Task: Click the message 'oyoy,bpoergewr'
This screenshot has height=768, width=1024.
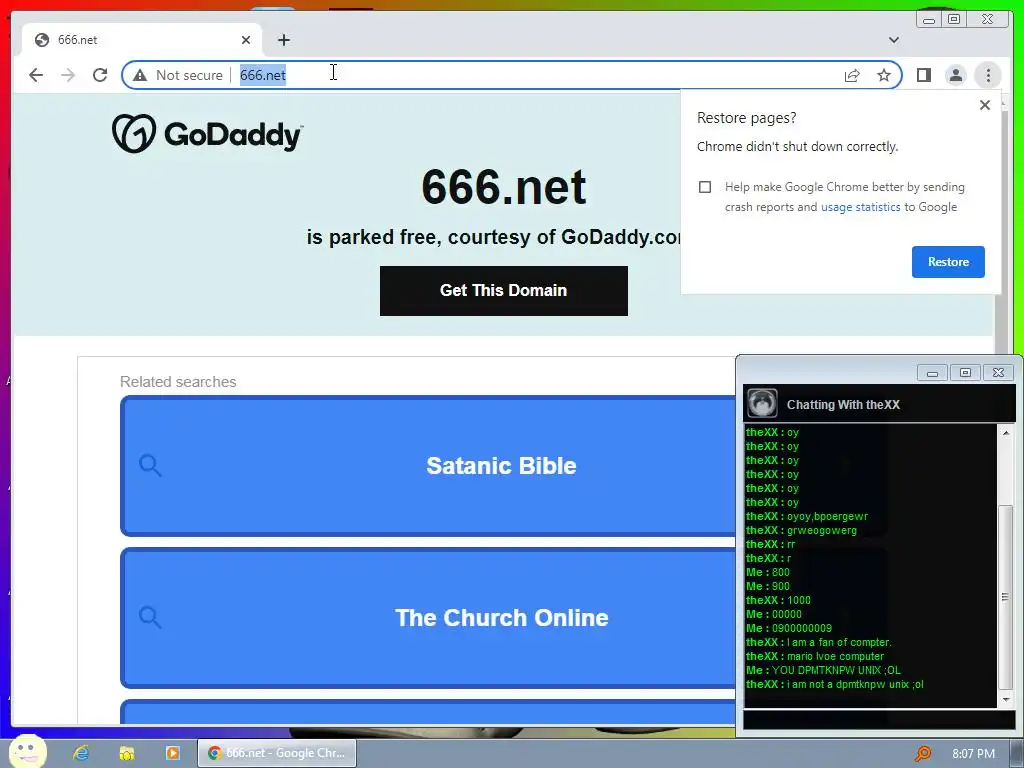Action: [x=827, y=516]
